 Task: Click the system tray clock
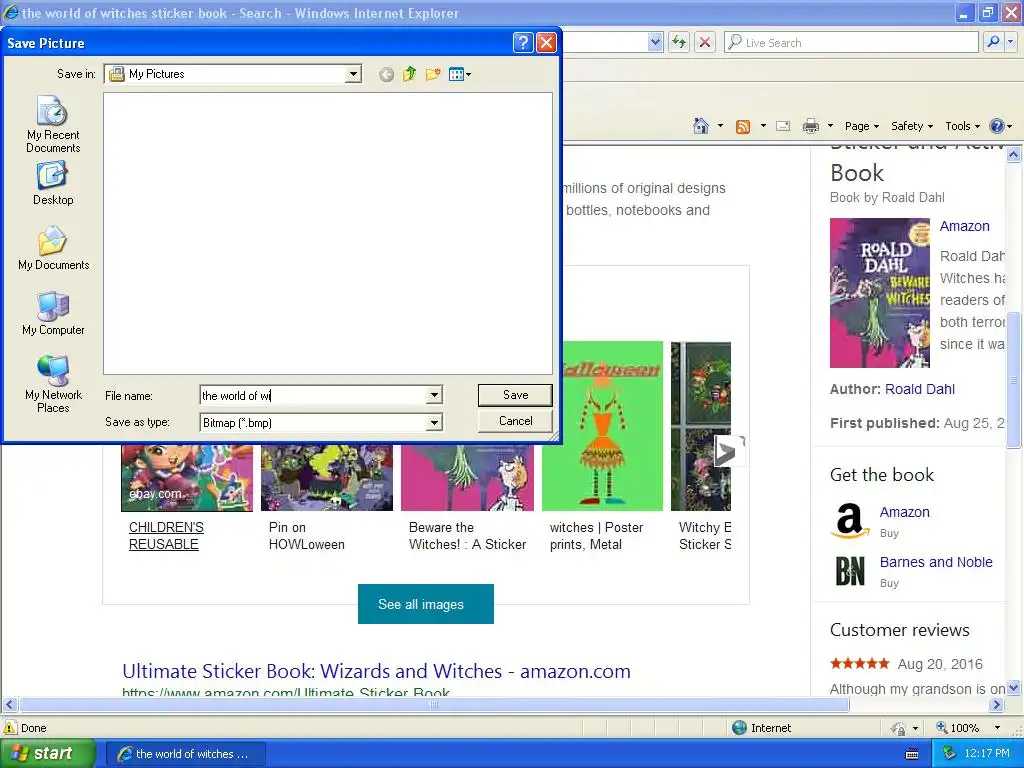click(x=987, y=754)
